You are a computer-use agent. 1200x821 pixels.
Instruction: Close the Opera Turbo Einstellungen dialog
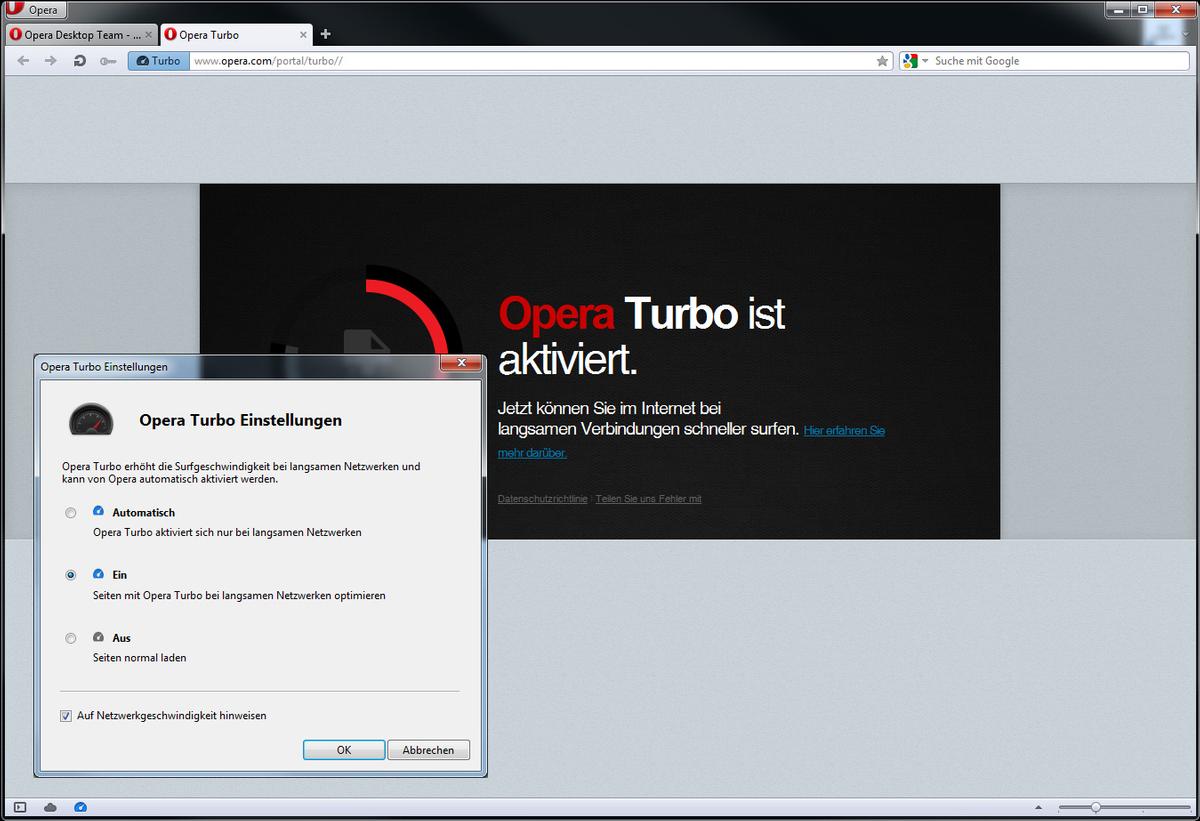(461, 365)
